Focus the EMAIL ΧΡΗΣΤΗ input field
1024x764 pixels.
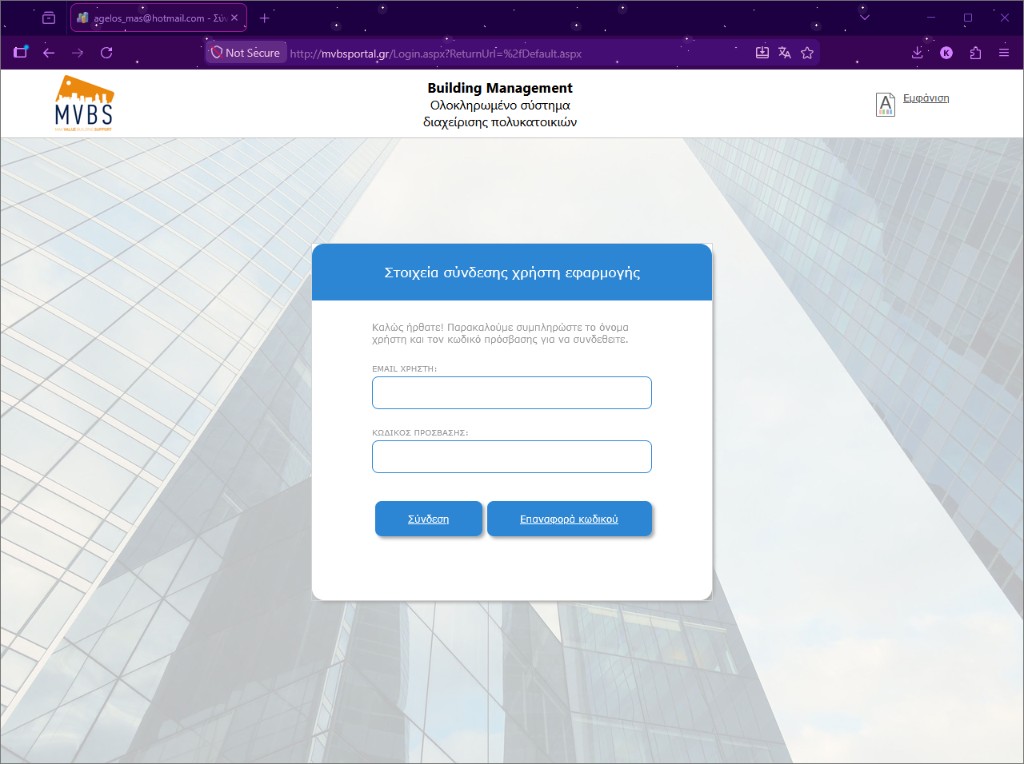coord(512,392)
